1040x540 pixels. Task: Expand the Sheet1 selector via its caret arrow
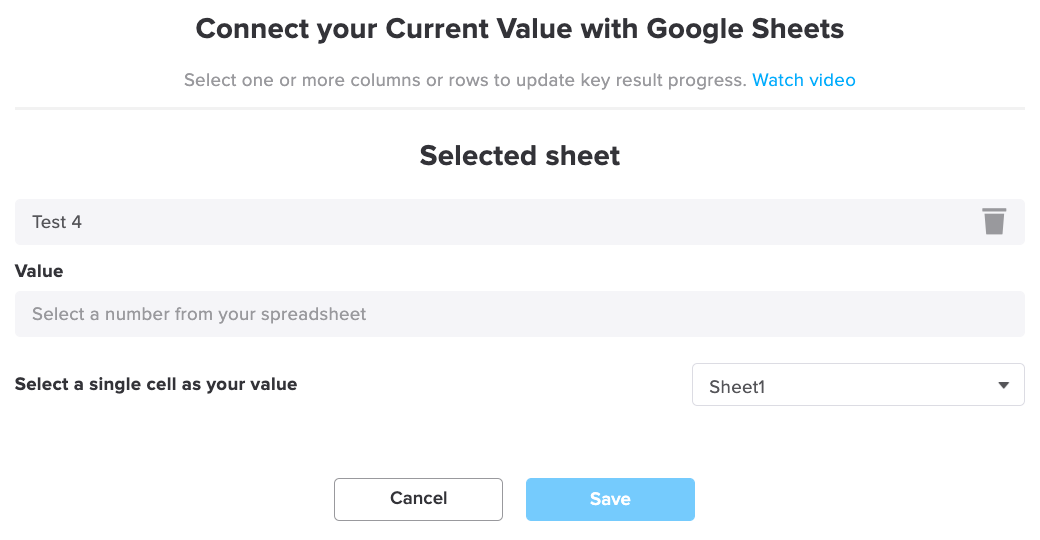(1004, 385)
